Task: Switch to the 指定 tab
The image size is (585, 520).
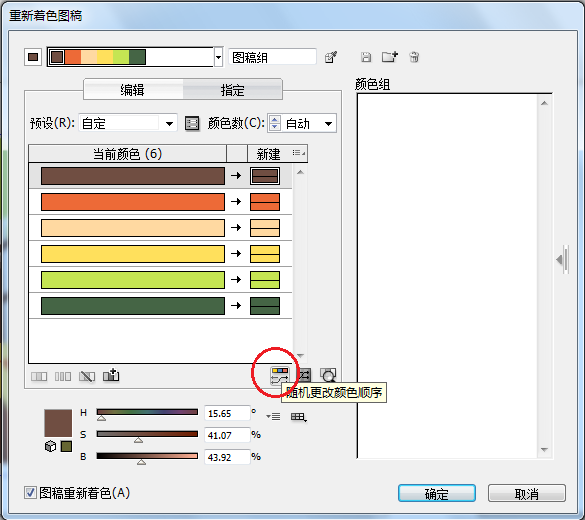Action: click(x=232, y=90)
